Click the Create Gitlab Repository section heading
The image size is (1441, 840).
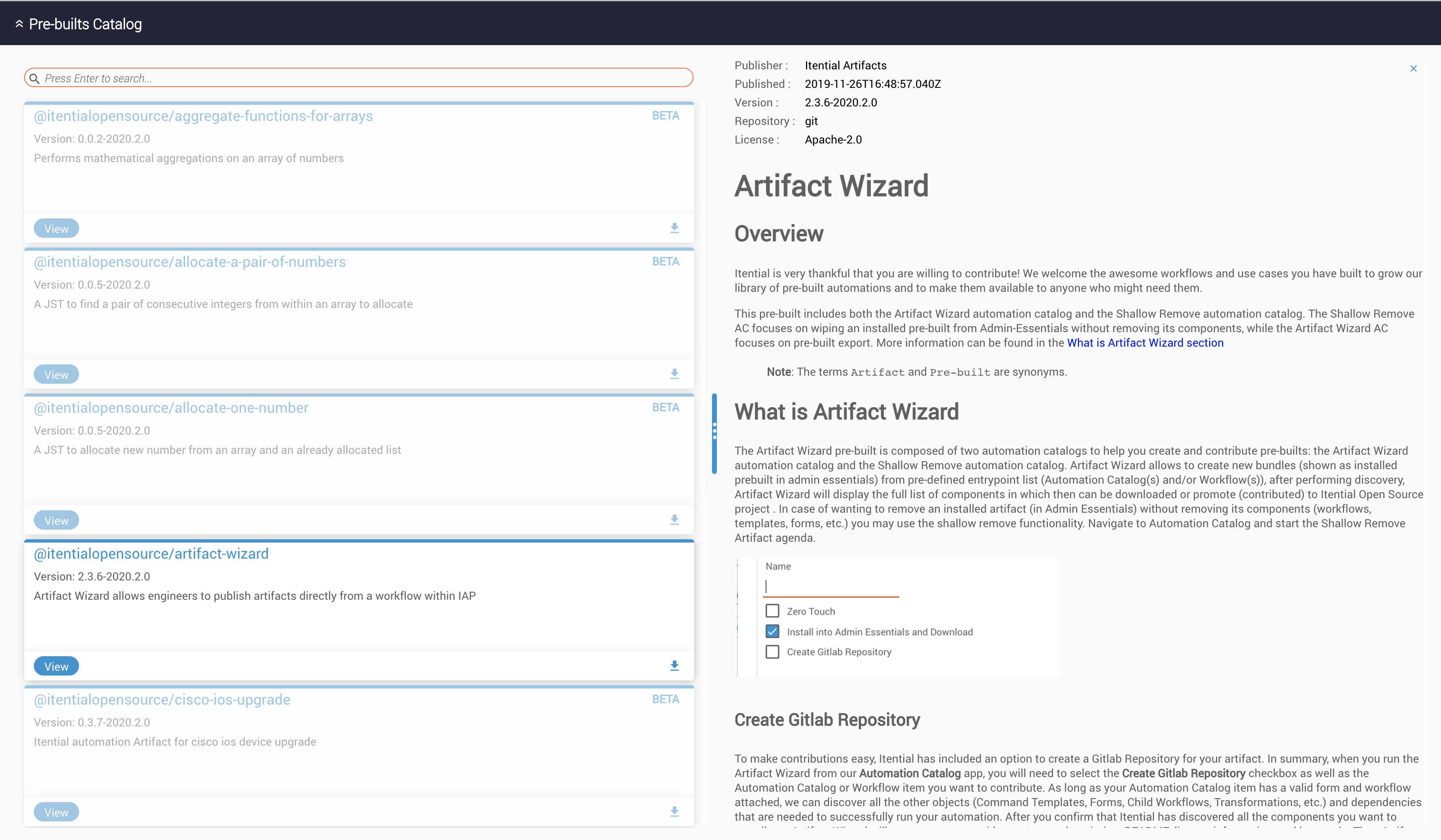tap(827, 719)
